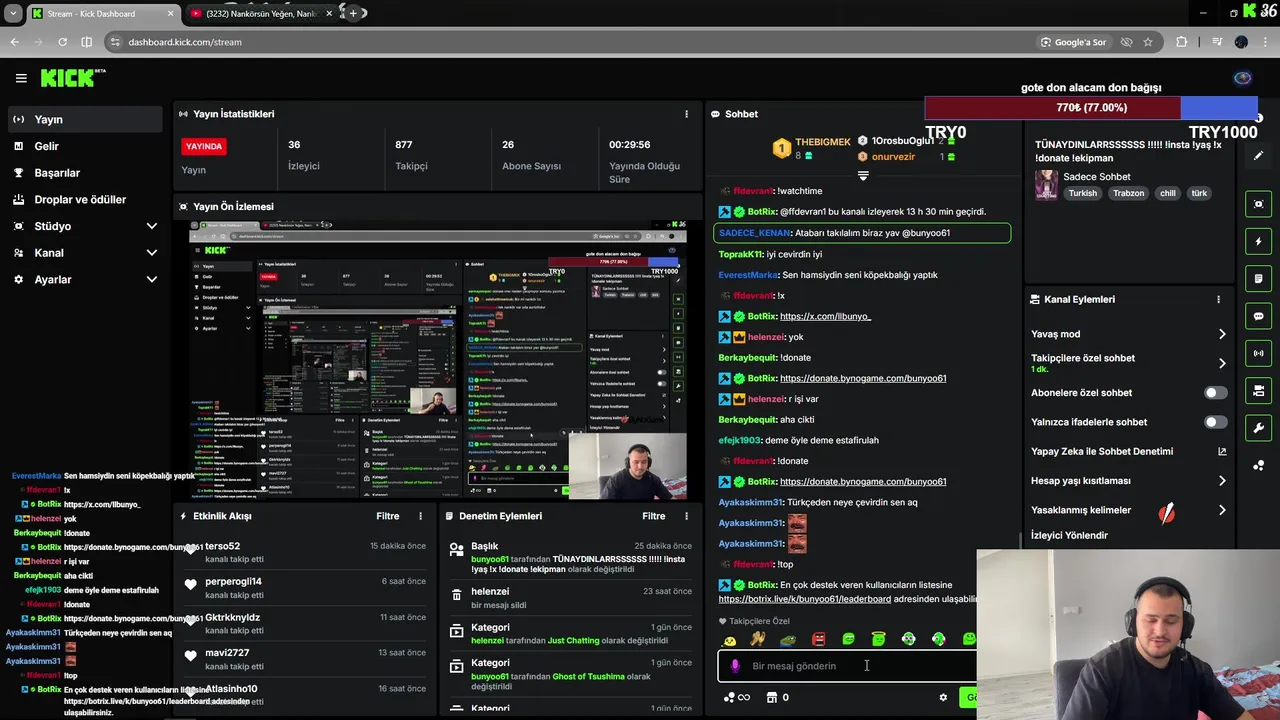Click the pencil edit stream info icon

[1258, 155]
